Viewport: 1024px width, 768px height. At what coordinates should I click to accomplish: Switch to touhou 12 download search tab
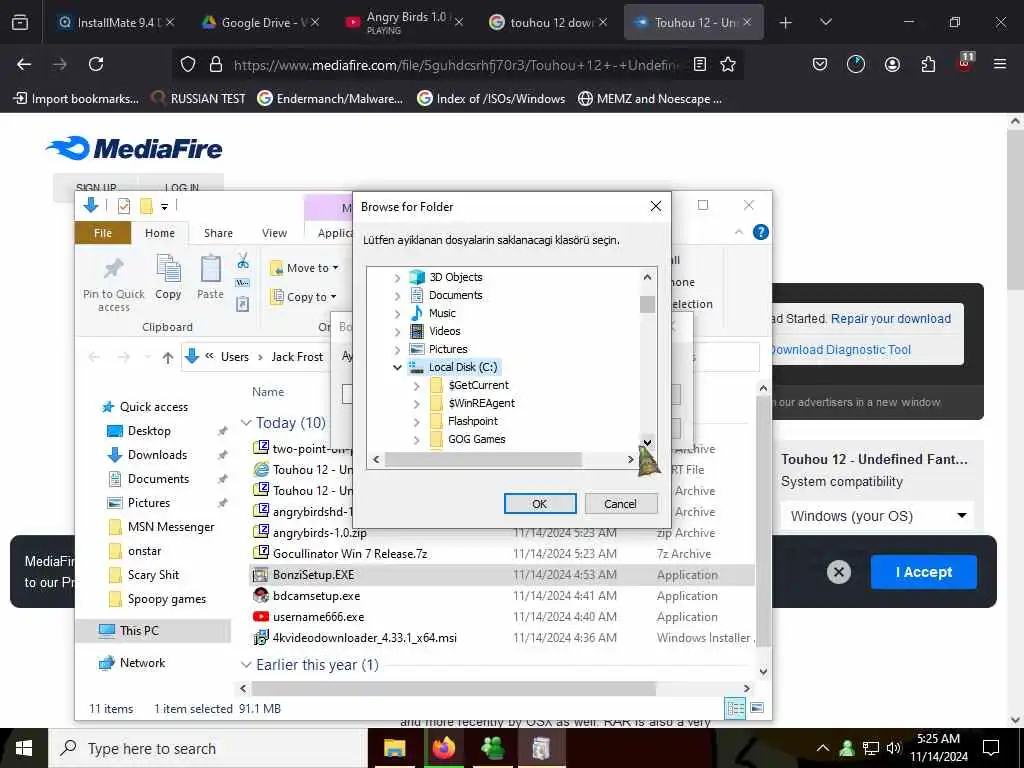coord(547,22)
